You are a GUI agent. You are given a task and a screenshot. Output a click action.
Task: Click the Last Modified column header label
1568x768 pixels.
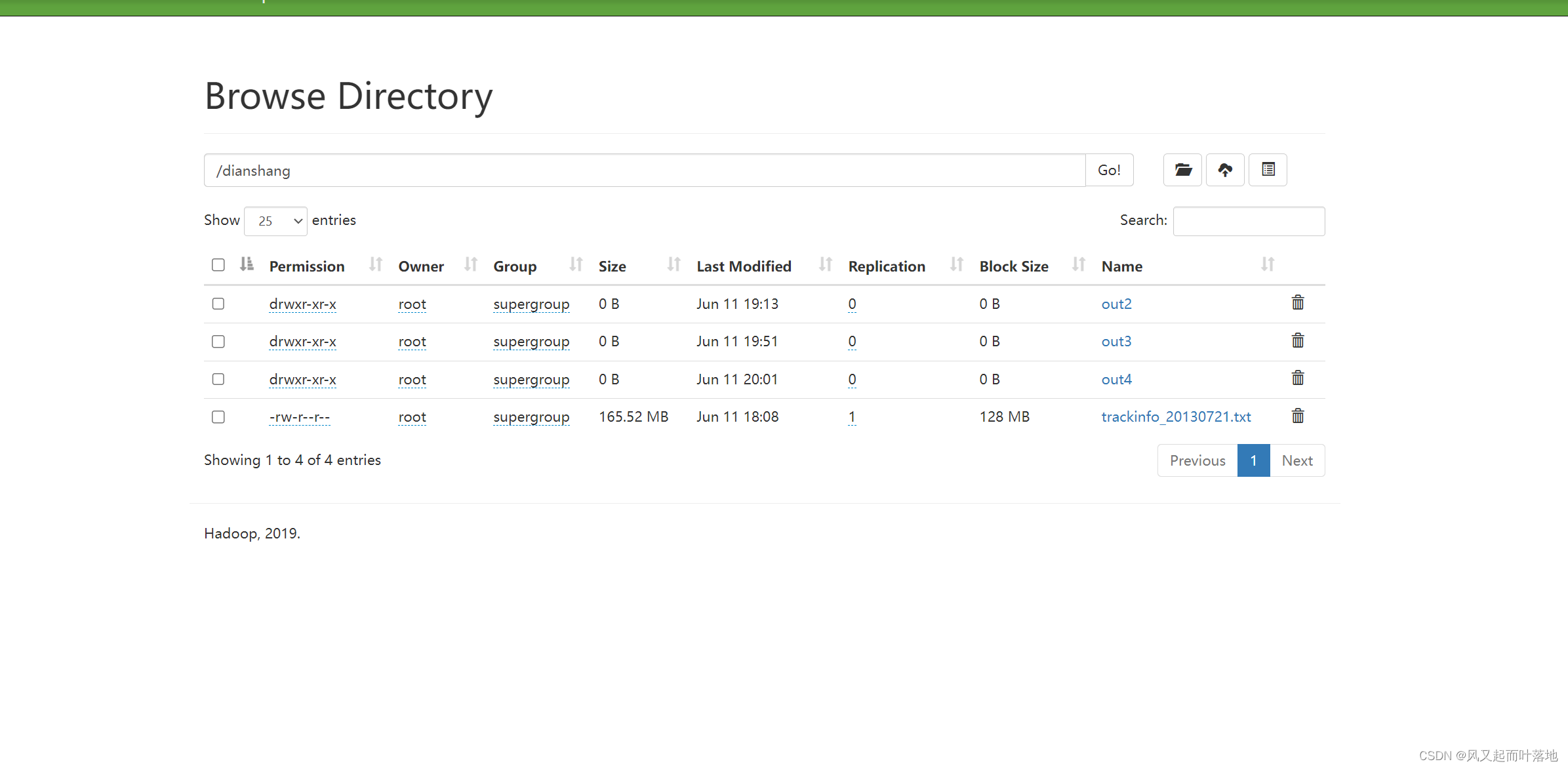pyautogui.click(x=744, y=266)
